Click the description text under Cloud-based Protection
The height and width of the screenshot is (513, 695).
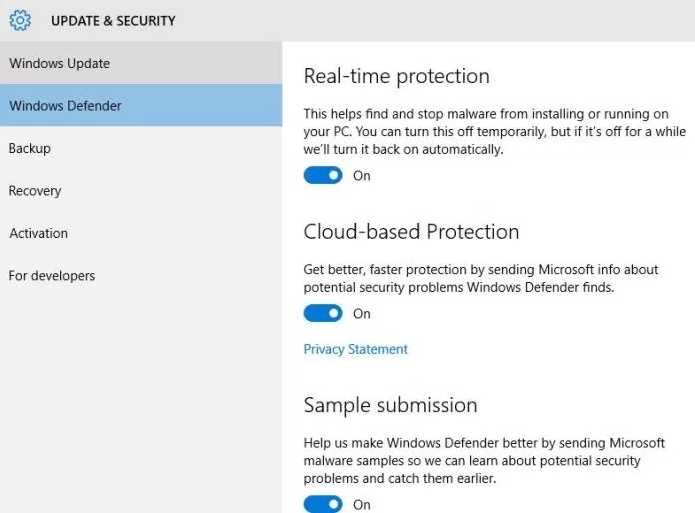481,278
